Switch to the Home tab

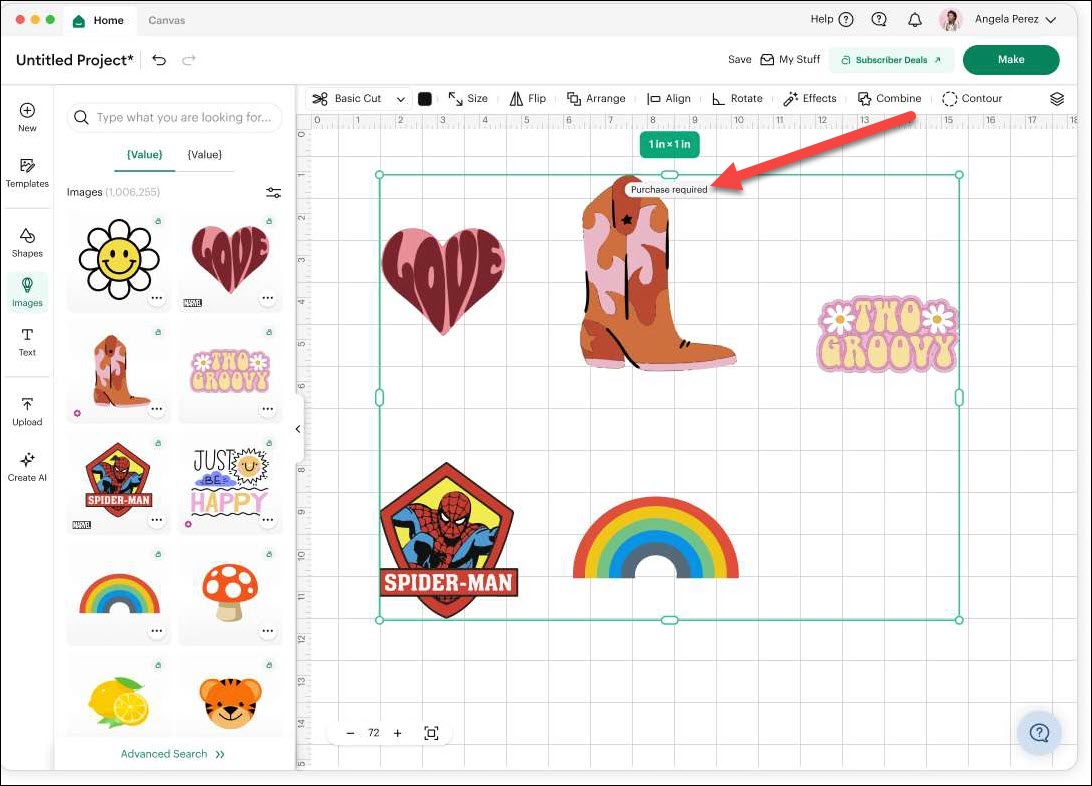pyautogui.click(x=98, y=20)
